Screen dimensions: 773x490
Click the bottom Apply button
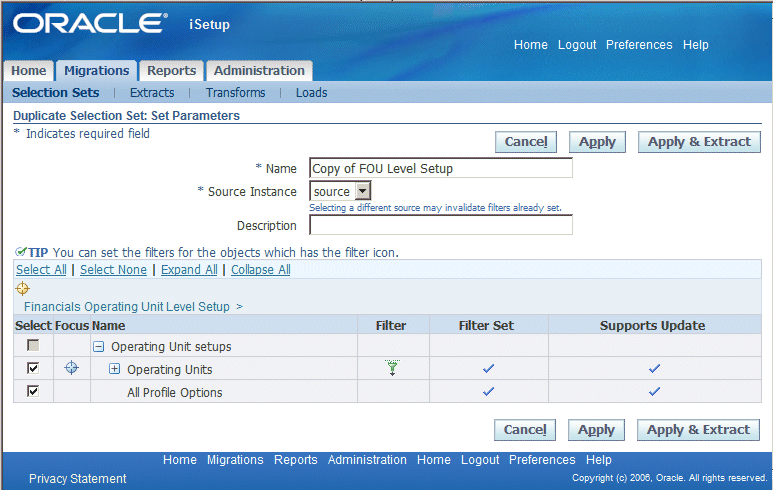pyautogui.click(x=597, y=430)
